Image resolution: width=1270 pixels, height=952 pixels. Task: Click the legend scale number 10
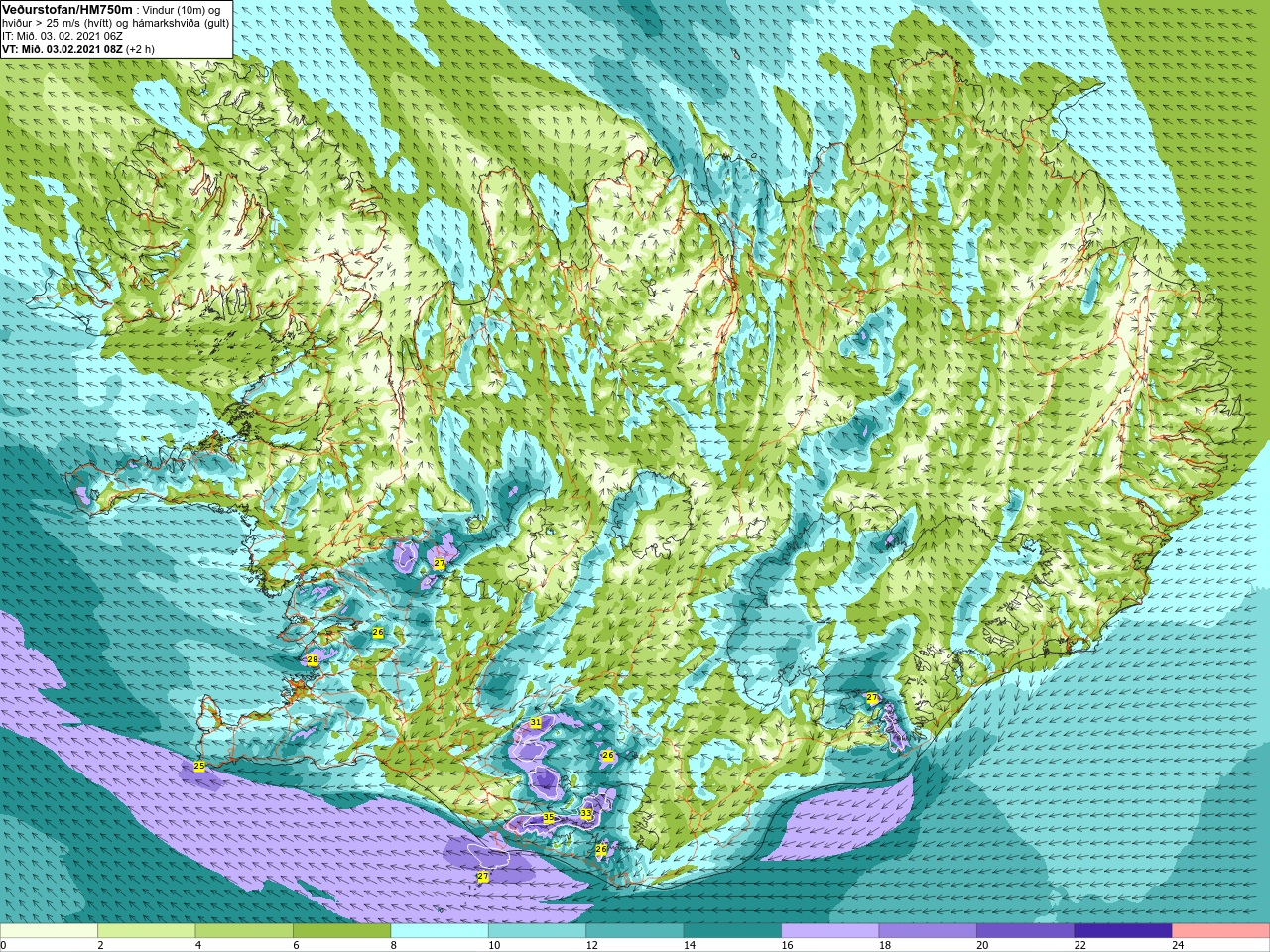[494, 945]
